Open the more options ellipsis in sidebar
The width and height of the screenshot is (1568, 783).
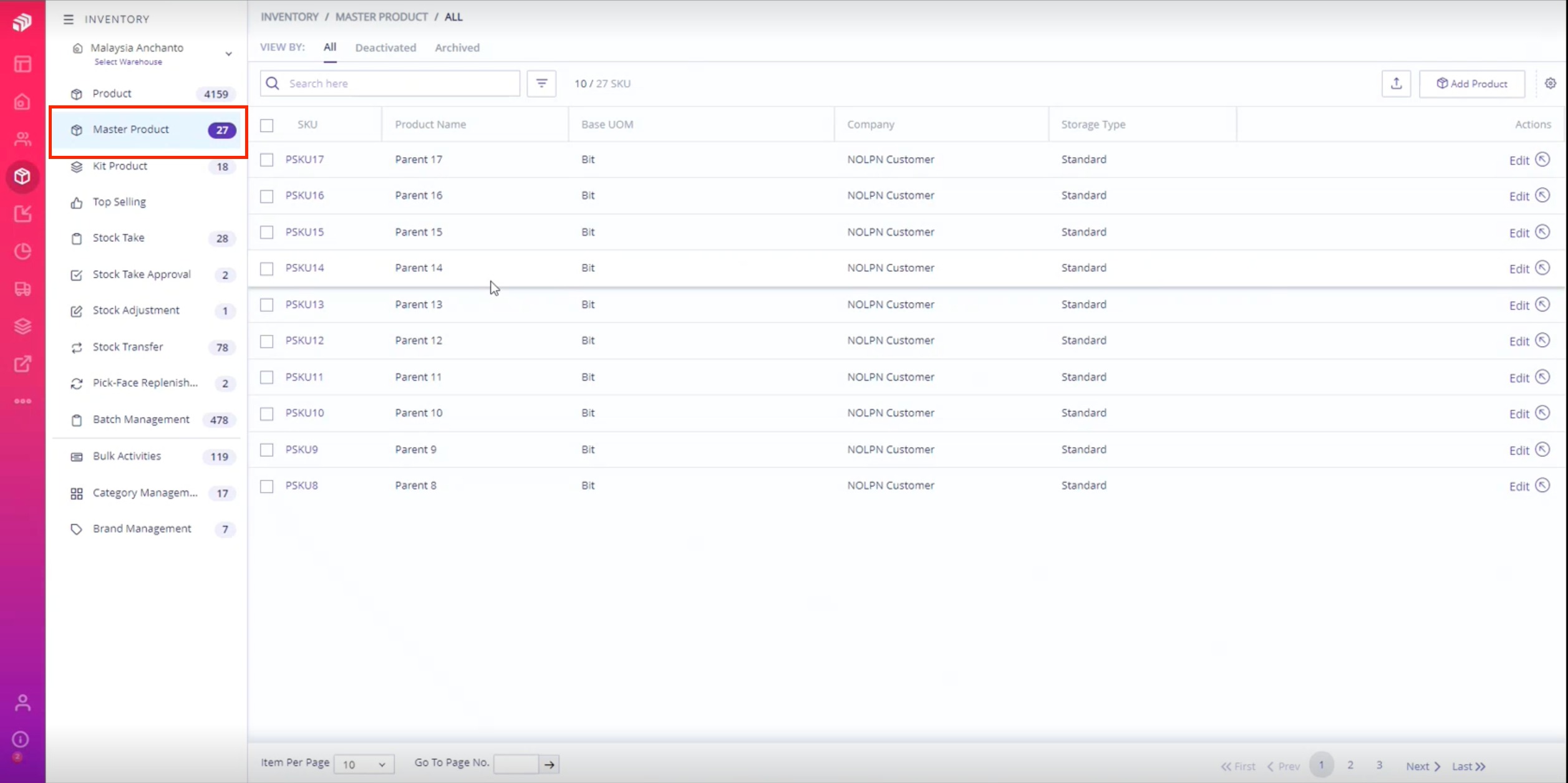pyautogui.click(x=22, y=401)
